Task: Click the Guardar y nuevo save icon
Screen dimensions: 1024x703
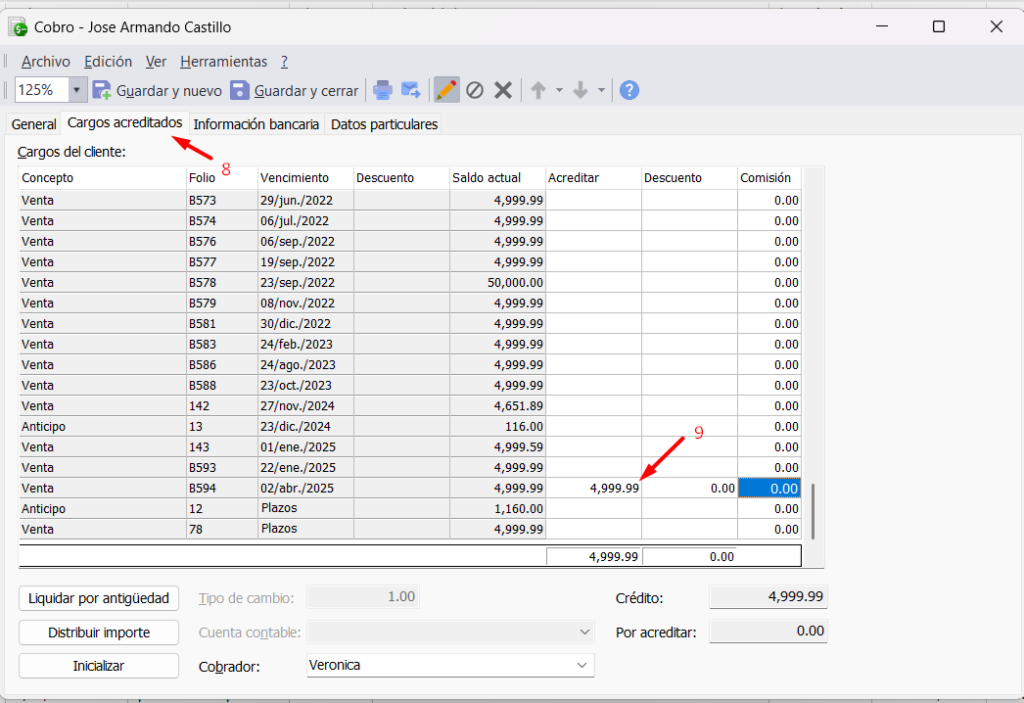Action: [x=102, y=91]
